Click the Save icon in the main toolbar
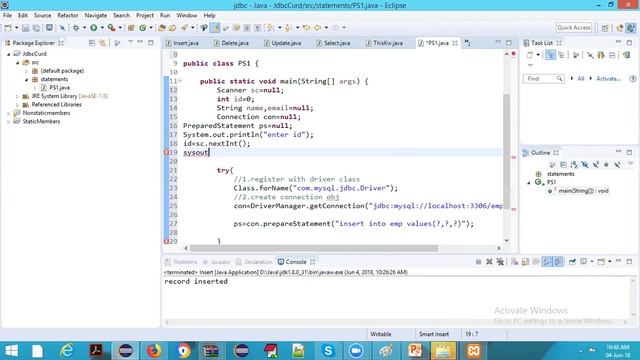Screen dimensions: 640x360 pyautogui.click(x=25, y=28)
